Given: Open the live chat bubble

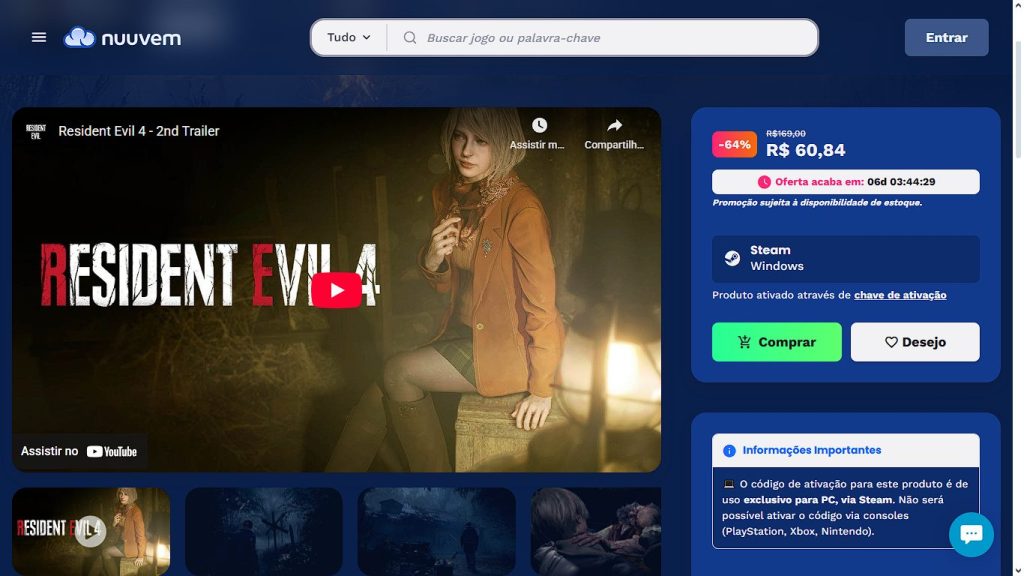Looking at the screenshot, I should click(970, 534).
